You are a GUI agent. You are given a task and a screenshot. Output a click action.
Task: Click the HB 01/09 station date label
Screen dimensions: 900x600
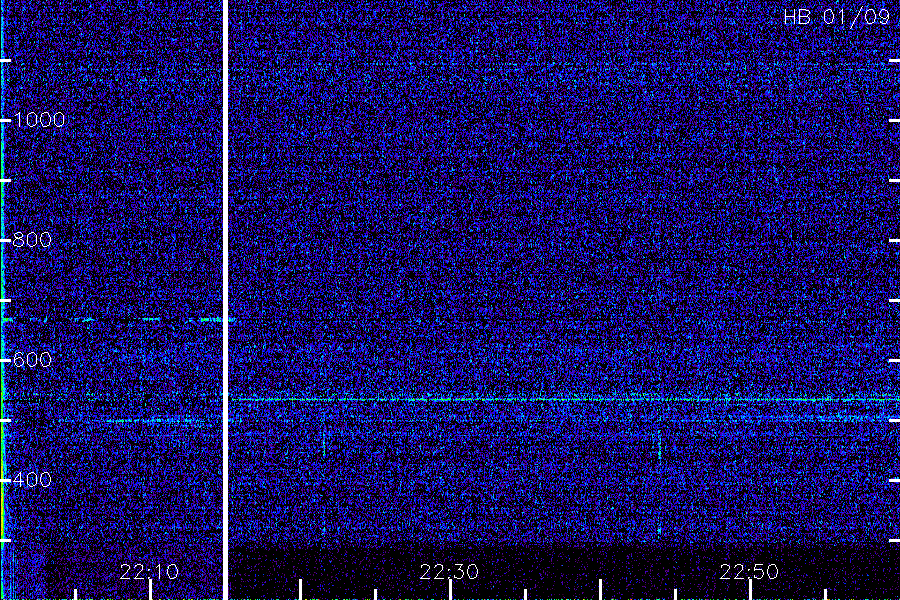(x=836, y=17)
